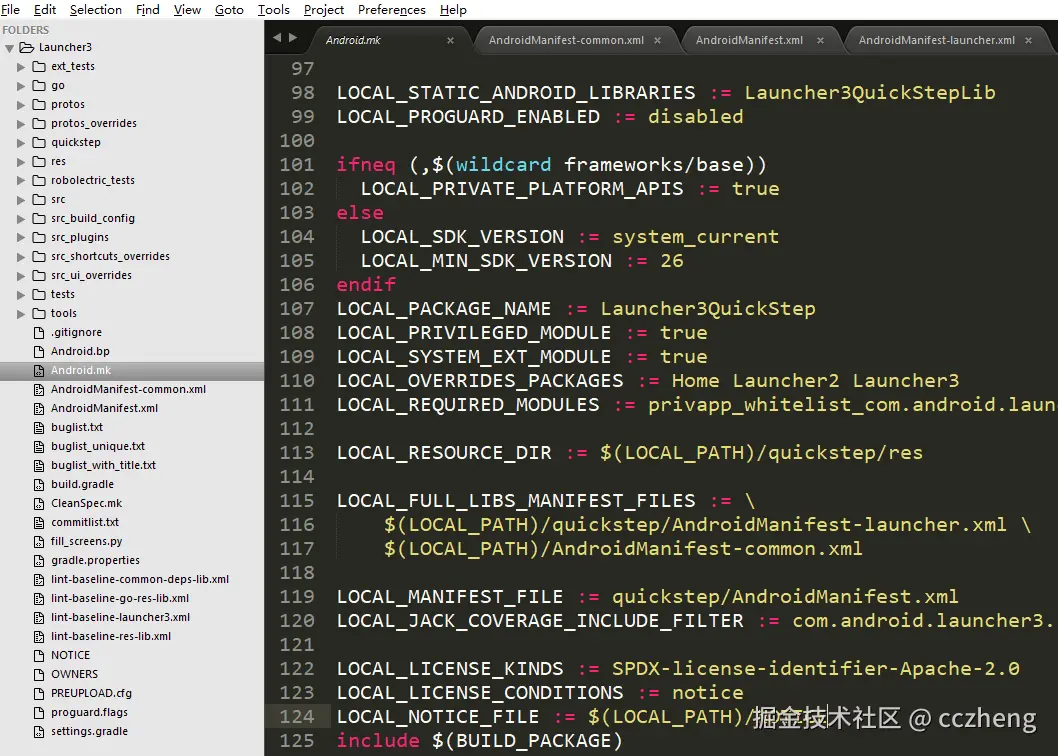Expand the src_ui_overrides folder
1058x756 pixels.
pyautogui.click(x=21, y=275)
